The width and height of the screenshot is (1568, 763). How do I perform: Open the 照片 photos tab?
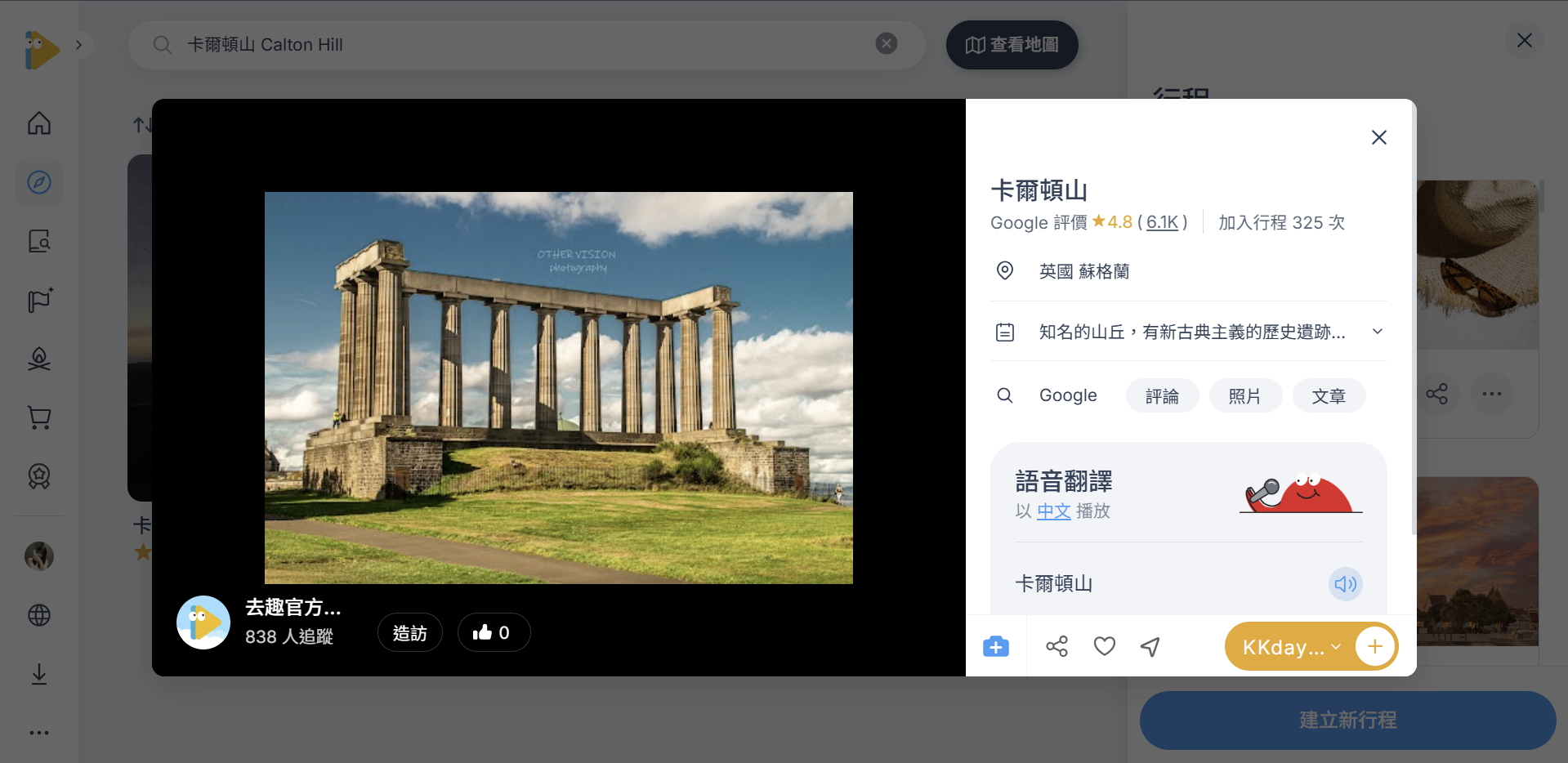pos(1244,396)
